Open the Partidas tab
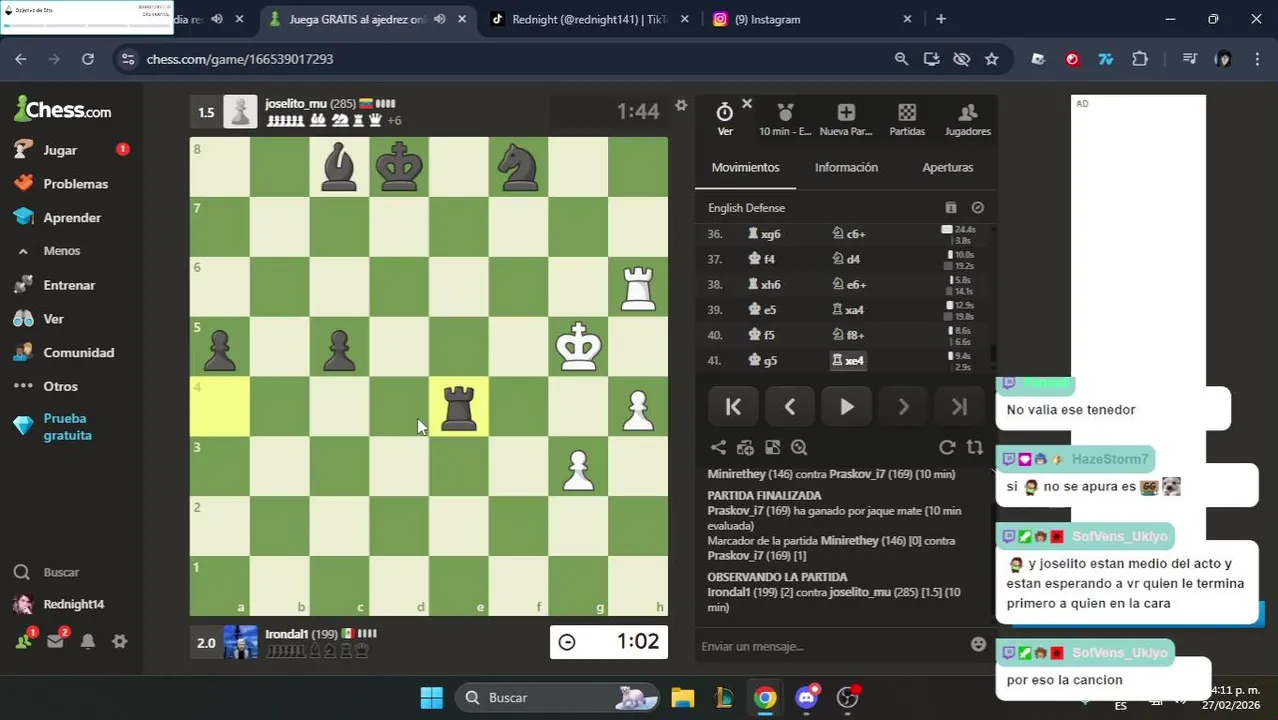Image resolution: width=1278 pixels, height=720 pixels. [907, 119]
